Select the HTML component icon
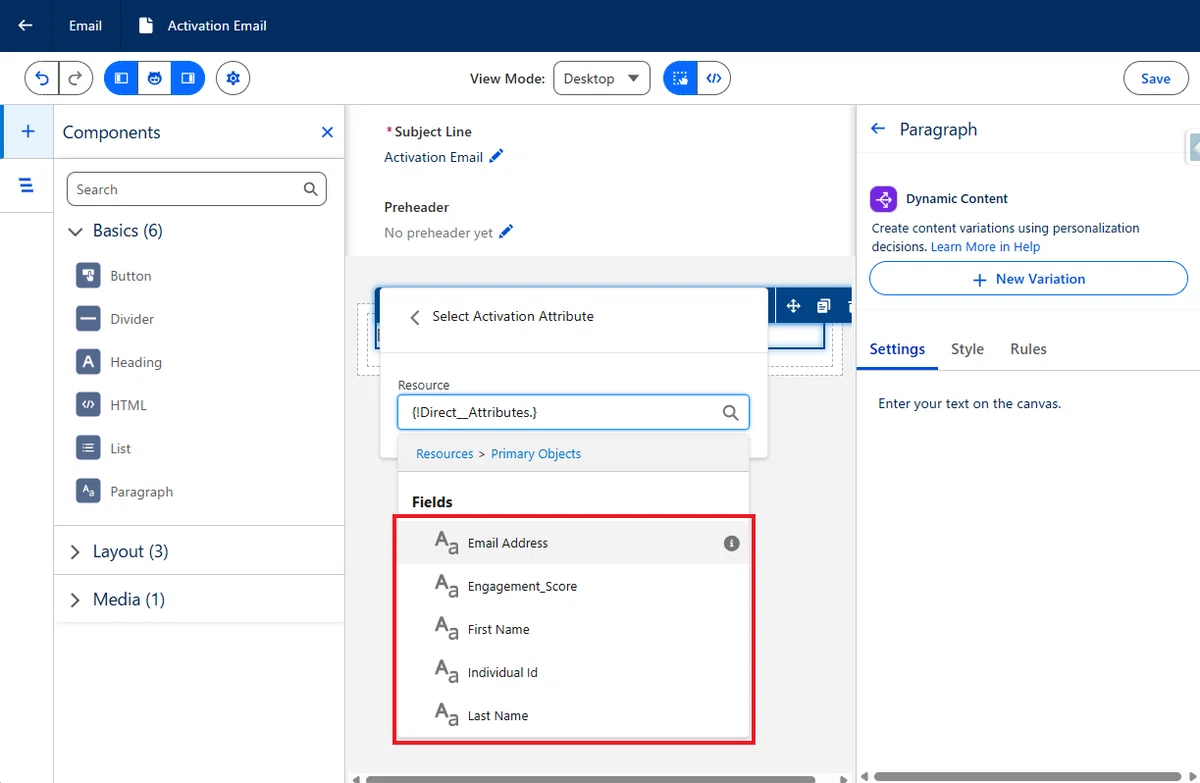 88,404
